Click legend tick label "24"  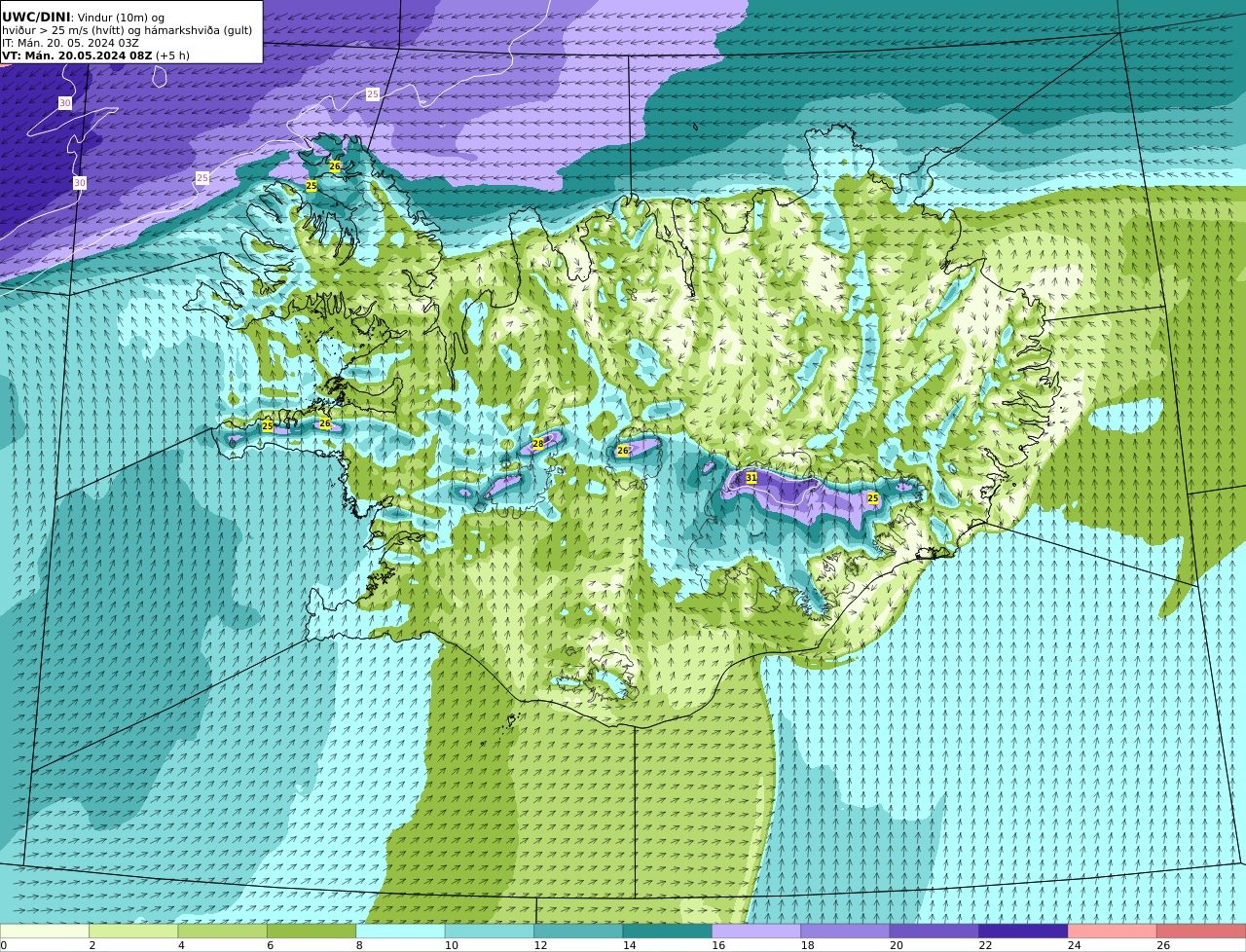(1075, 945)
